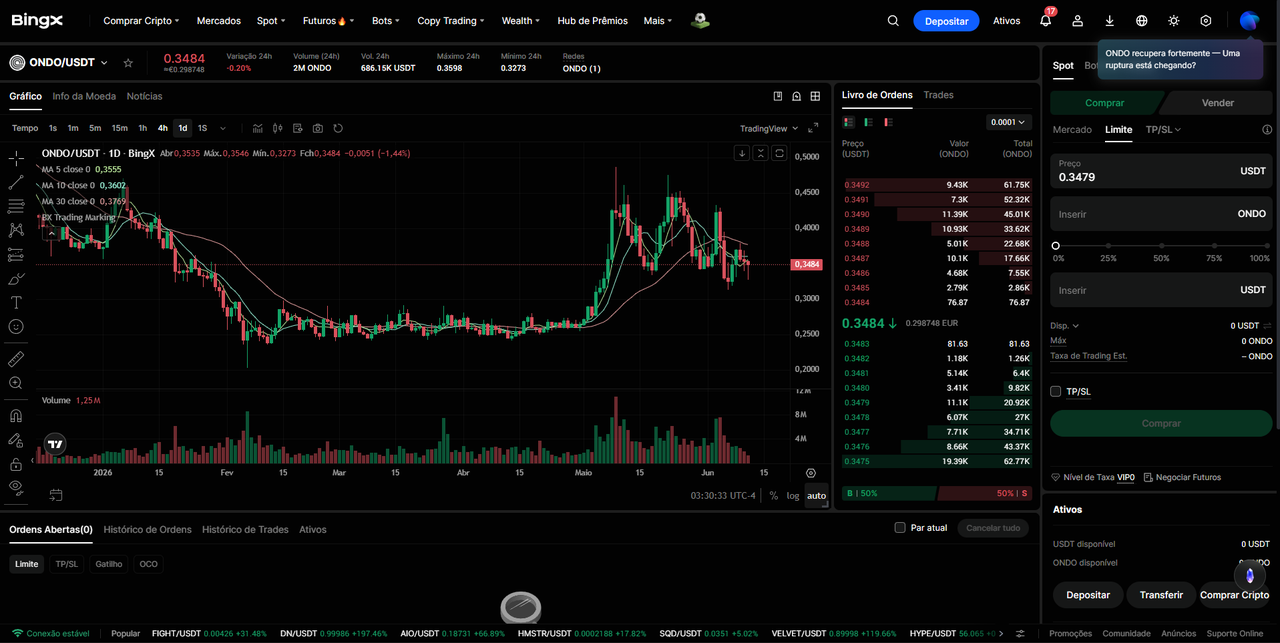Check the Par atual checkbox
Screen dimensions: 1280x643
pyautogui.click(x=900, y=527)
